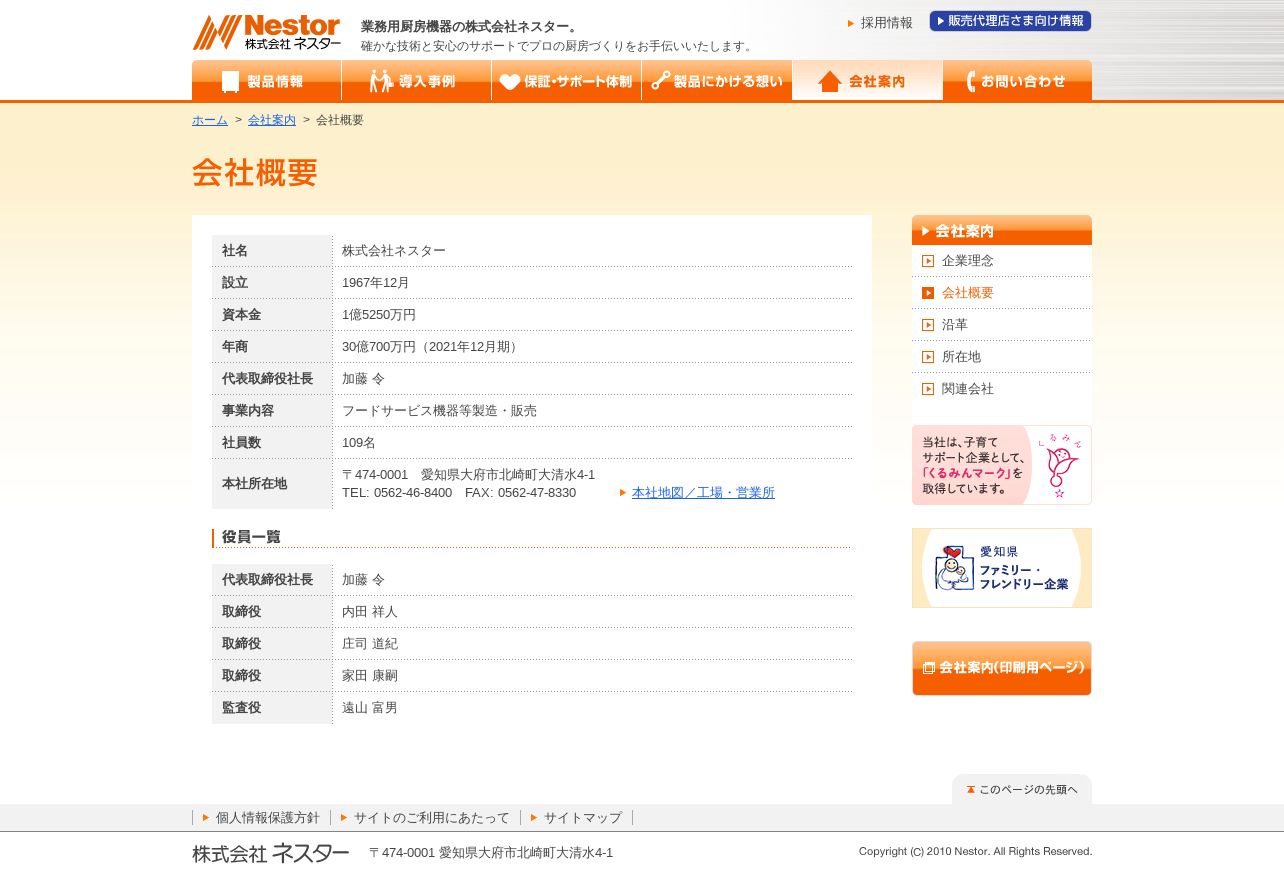Select the 会社案内 navigation tab
This screenshot has width=1284, height=879.
coord(867,81)
